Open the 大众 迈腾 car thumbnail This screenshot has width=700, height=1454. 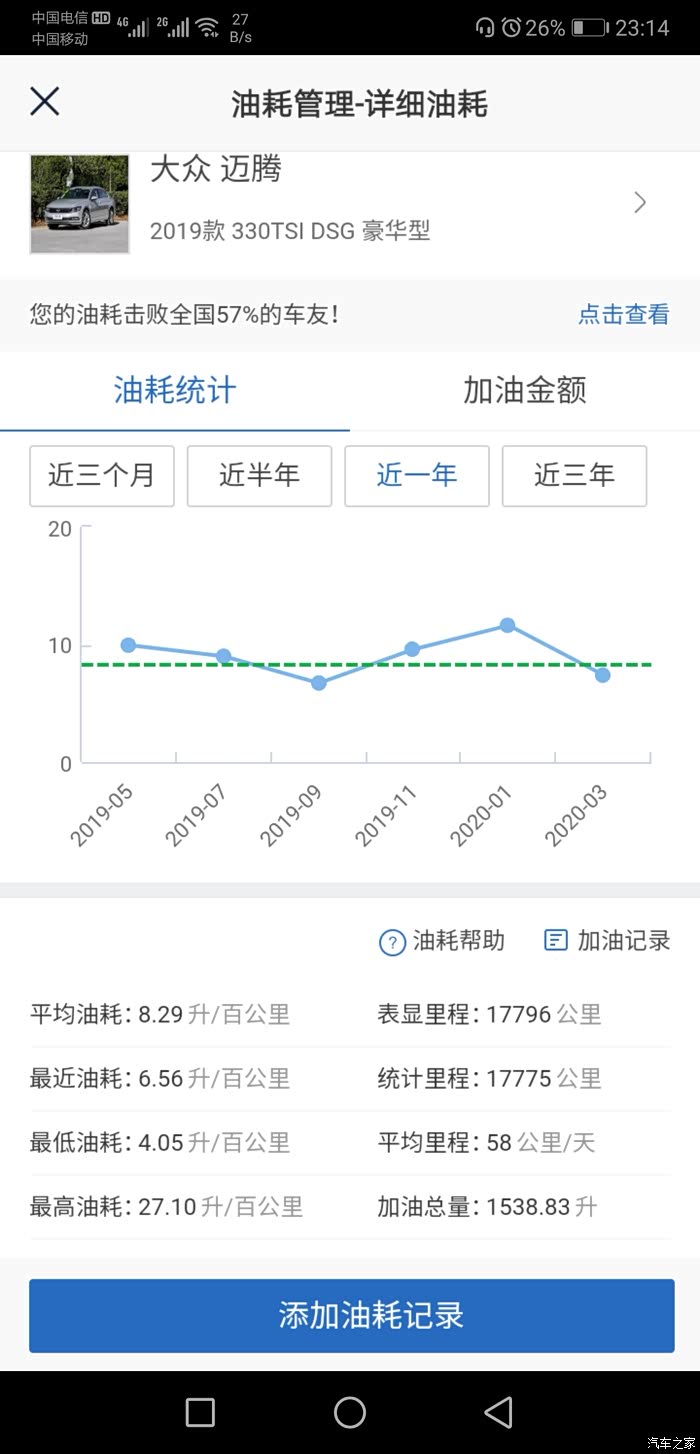pos(80,204)
